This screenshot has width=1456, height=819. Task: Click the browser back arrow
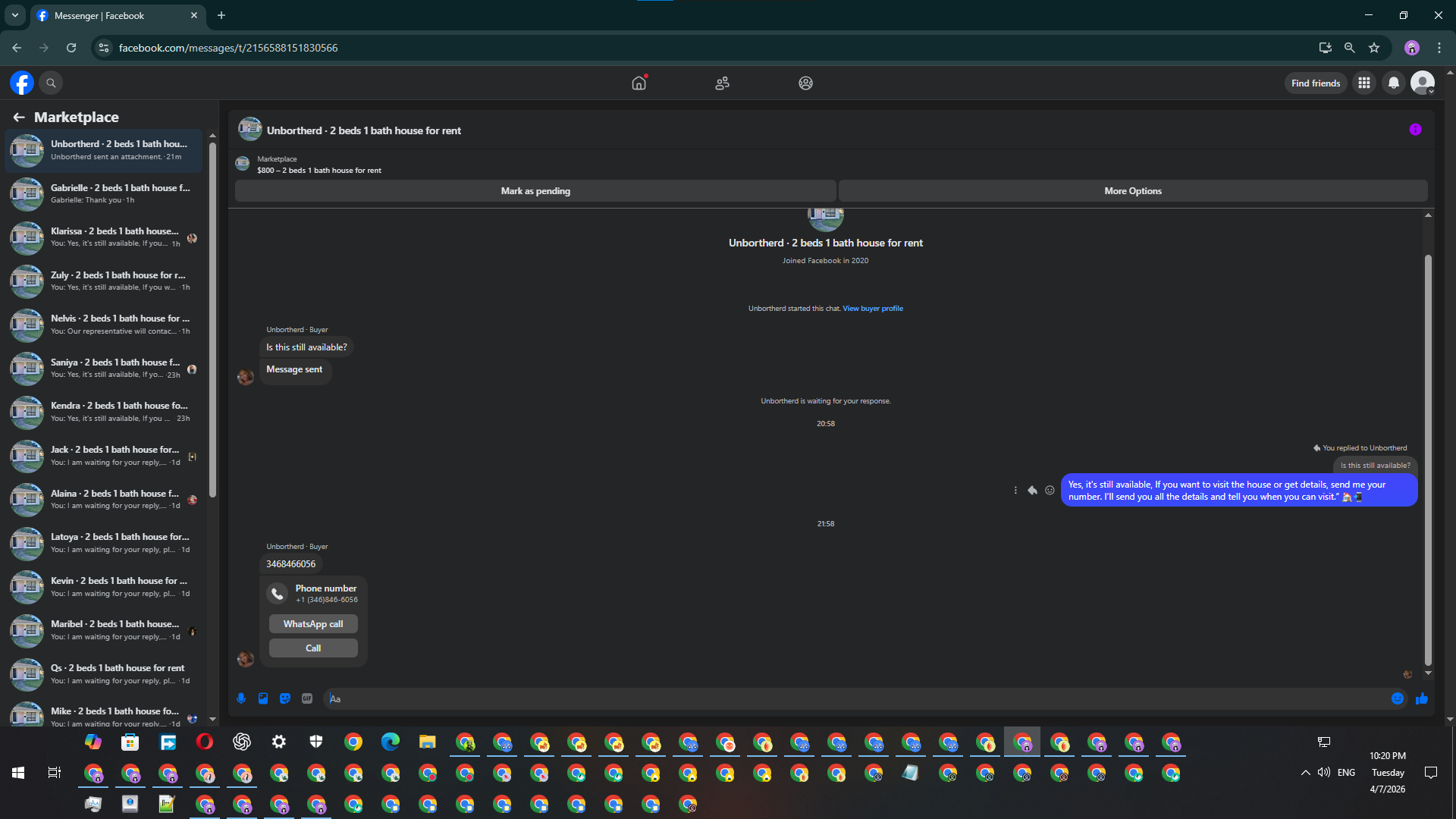(x=17, y=48)
